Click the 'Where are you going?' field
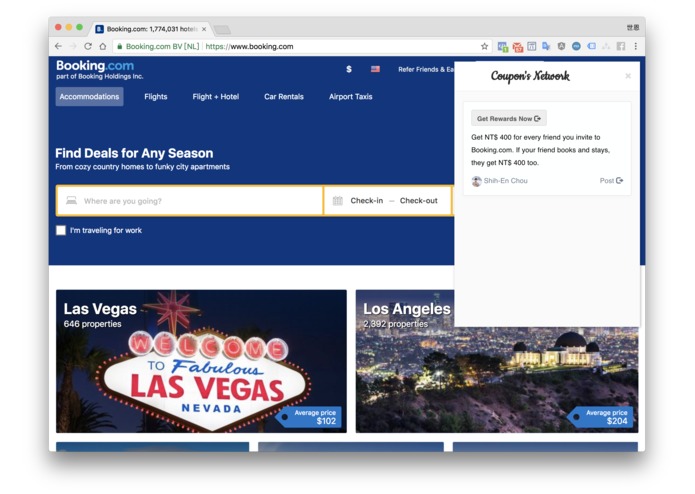Screen dimensions: 695x494 pyautogui.click(x=190, y=201)
